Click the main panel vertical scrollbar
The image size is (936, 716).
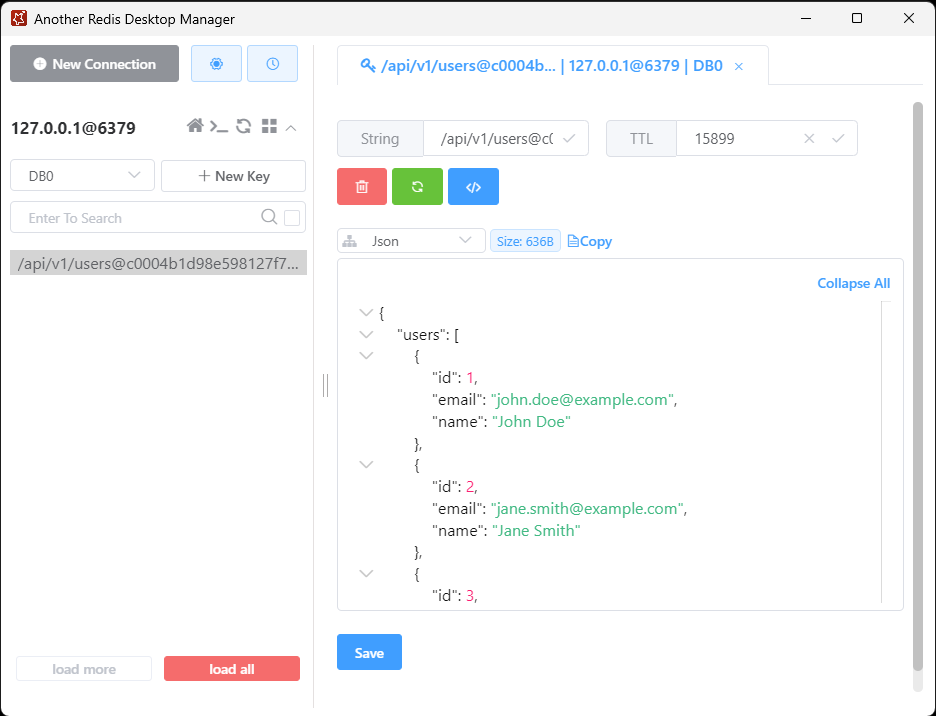917,386
